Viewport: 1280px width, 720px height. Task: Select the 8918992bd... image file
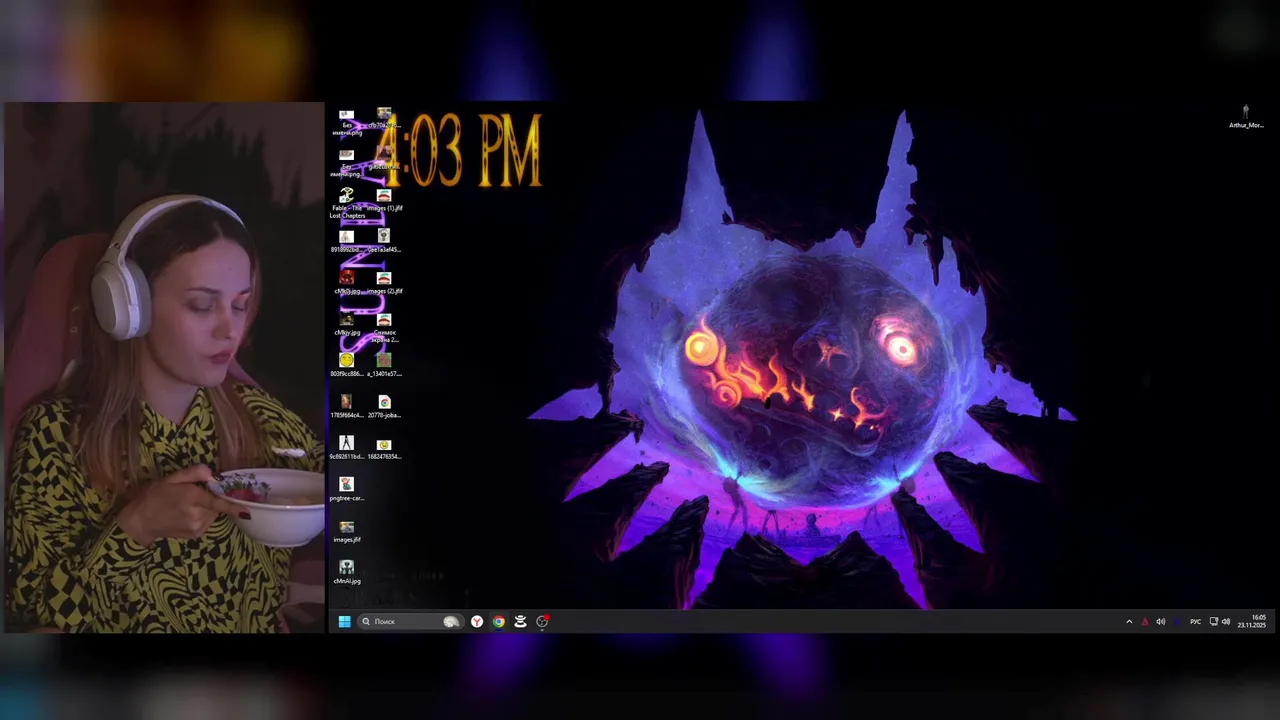(x=347, y=241)
